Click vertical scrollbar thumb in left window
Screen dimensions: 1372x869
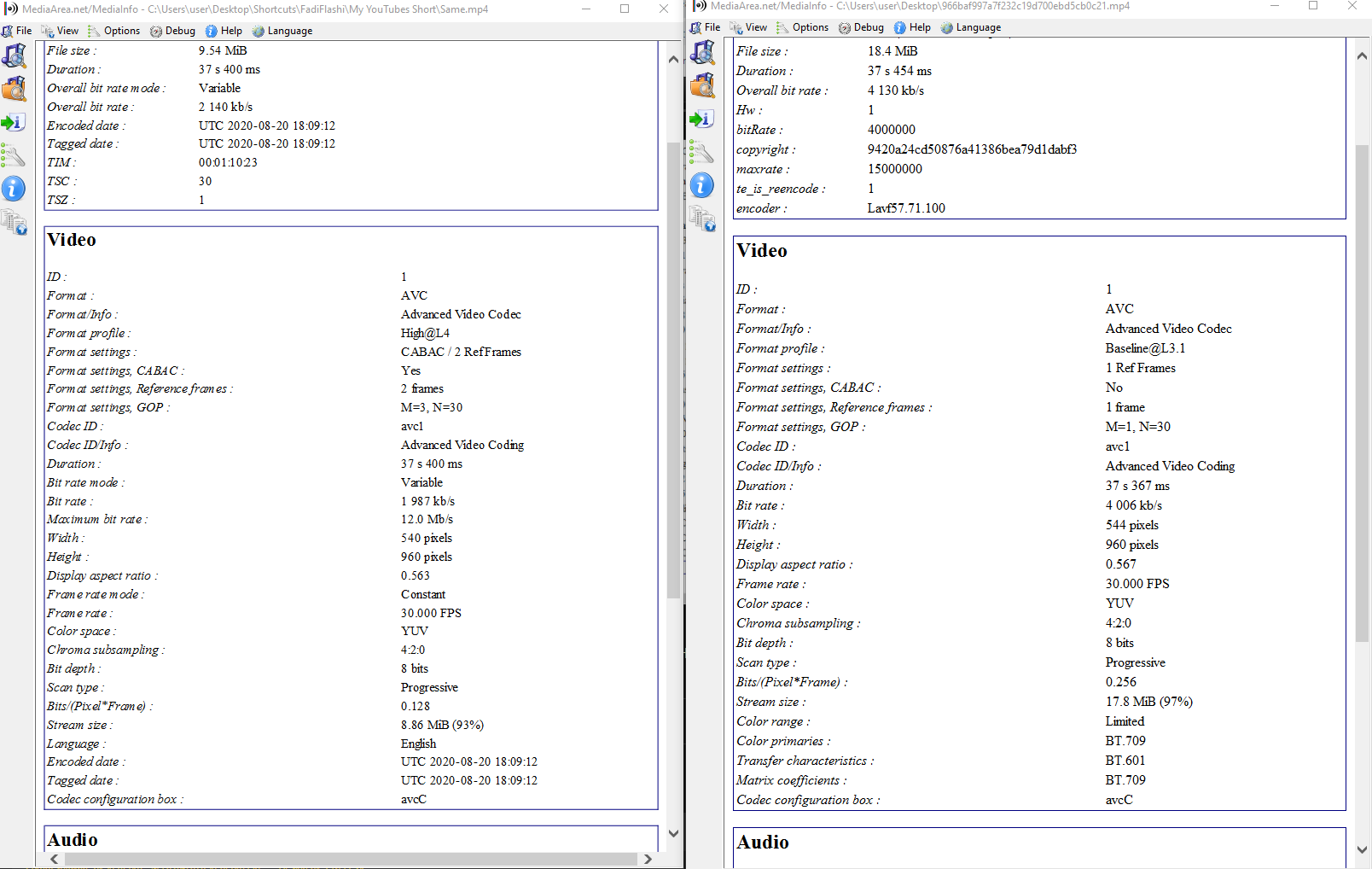[673, 370]
